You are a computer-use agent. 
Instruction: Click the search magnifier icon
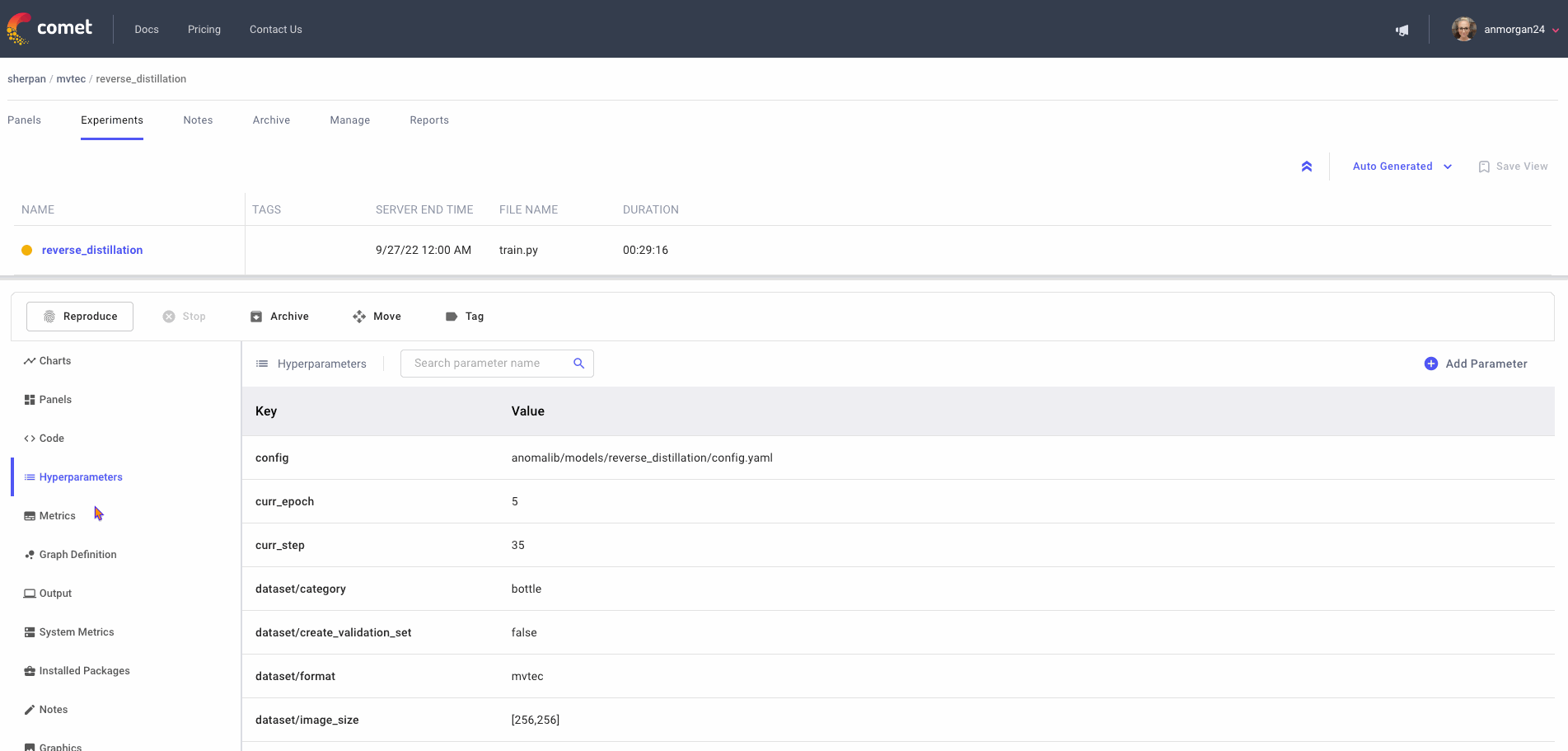click(579, 364)
